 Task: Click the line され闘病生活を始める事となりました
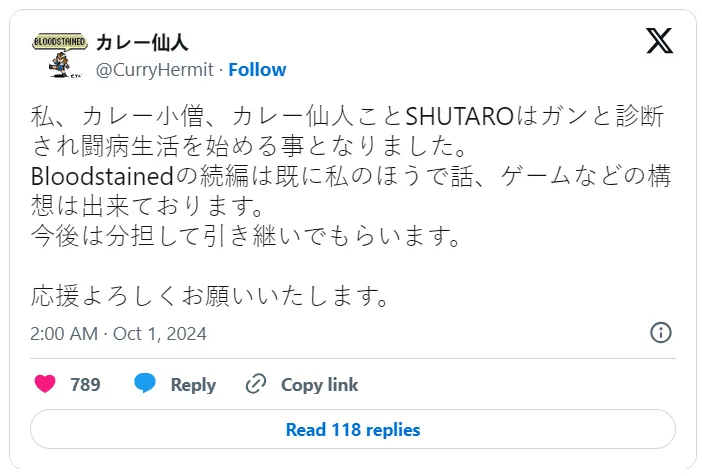[x=250, y=146]
